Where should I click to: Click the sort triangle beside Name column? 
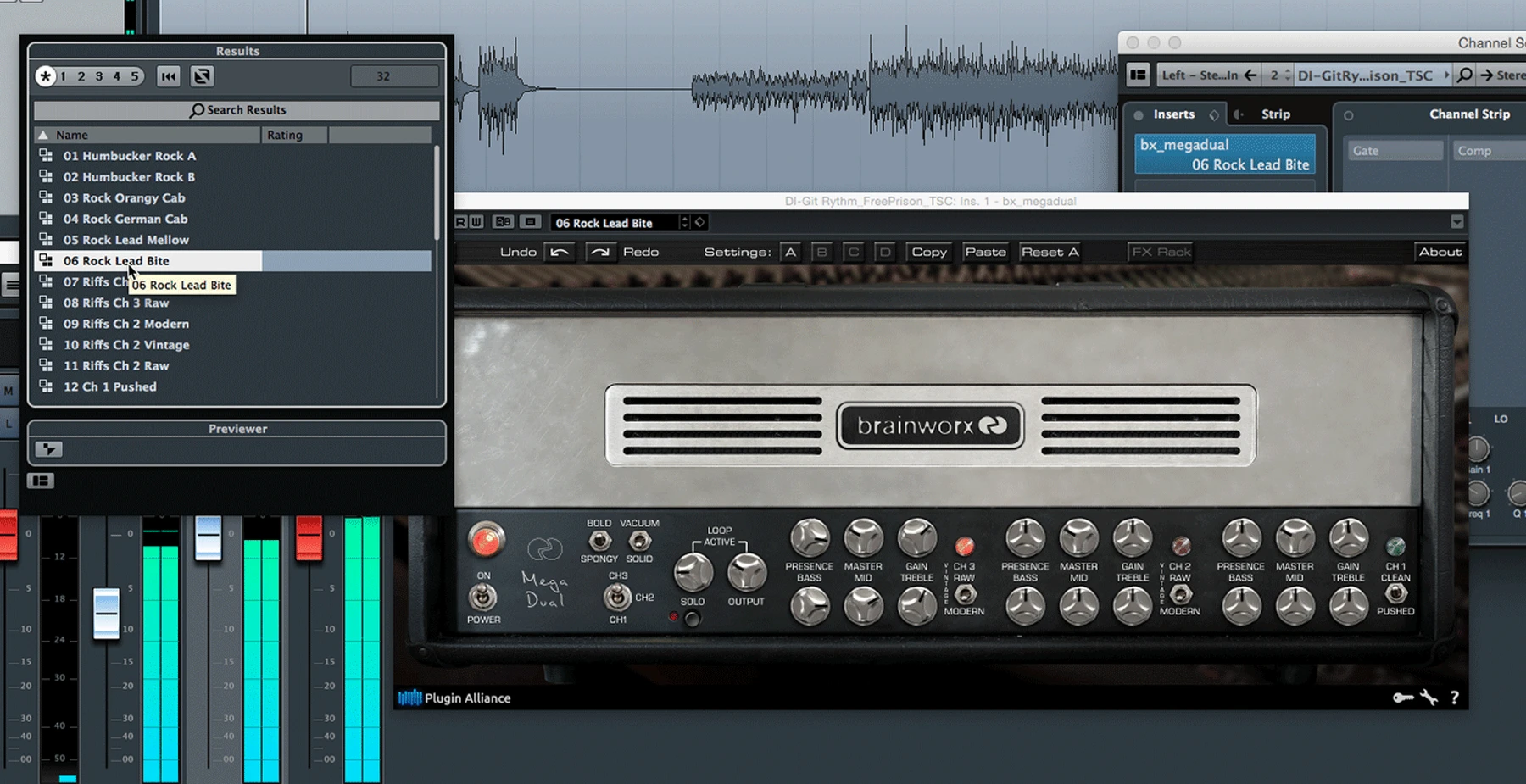coord(43,135)
